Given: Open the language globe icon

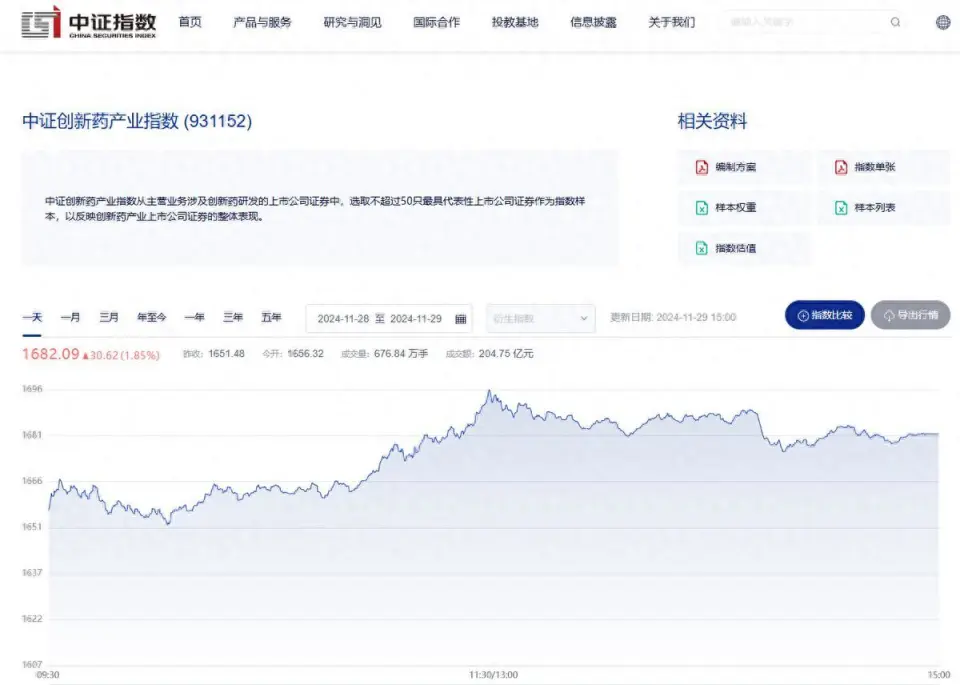Looking at the screenshot, I should pyautogui.click(x=943, y=22).
